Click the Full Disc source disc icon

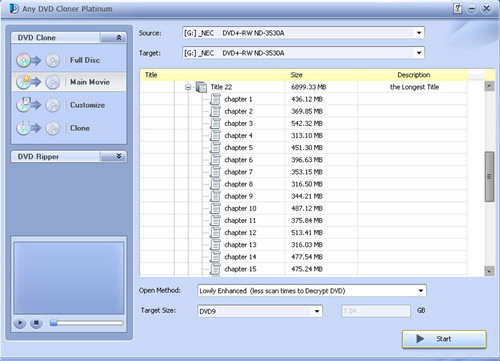[24, 60]
